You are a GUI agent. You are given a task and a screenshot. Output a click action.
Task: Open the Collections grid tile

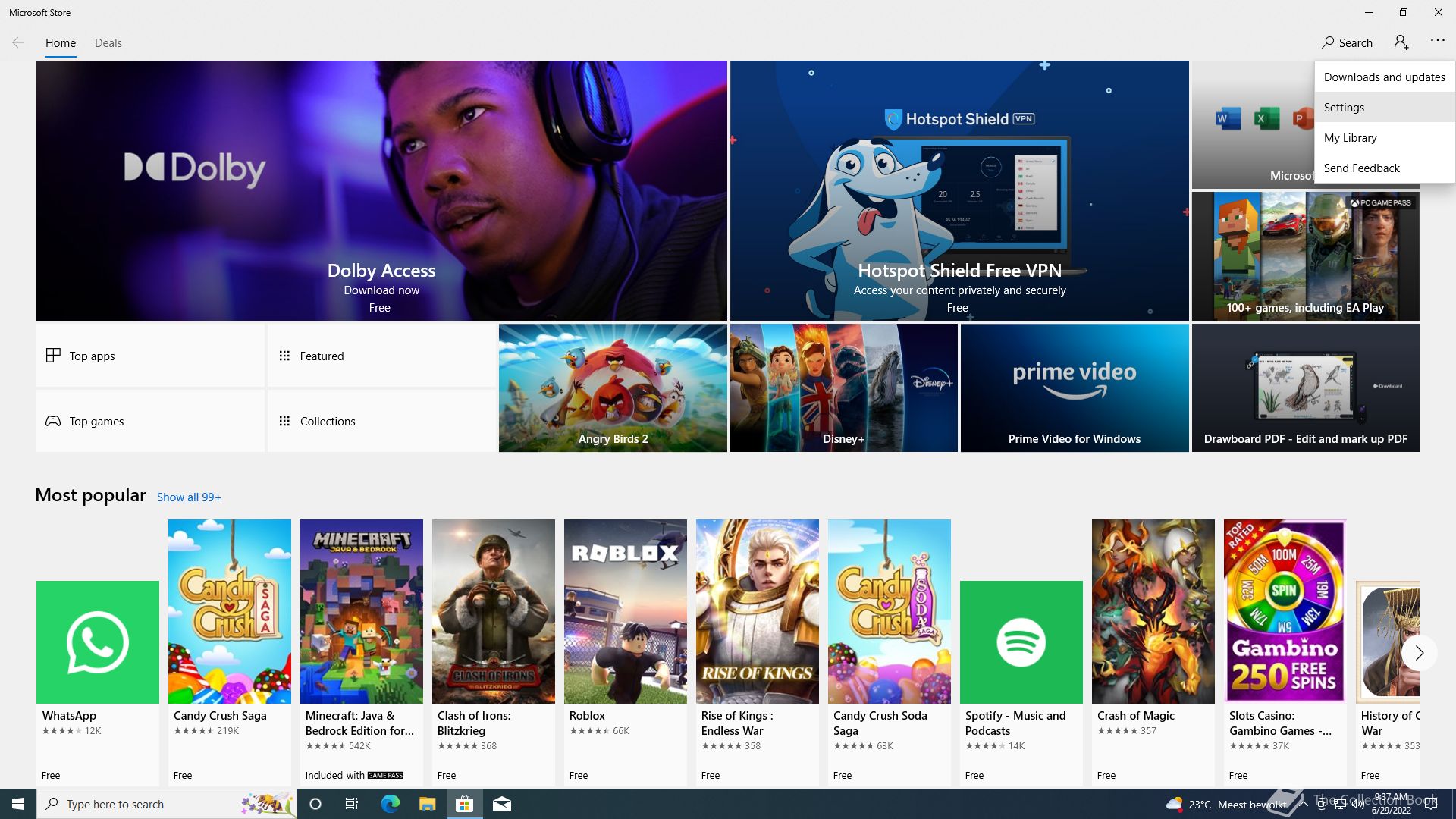pos(381,421)
